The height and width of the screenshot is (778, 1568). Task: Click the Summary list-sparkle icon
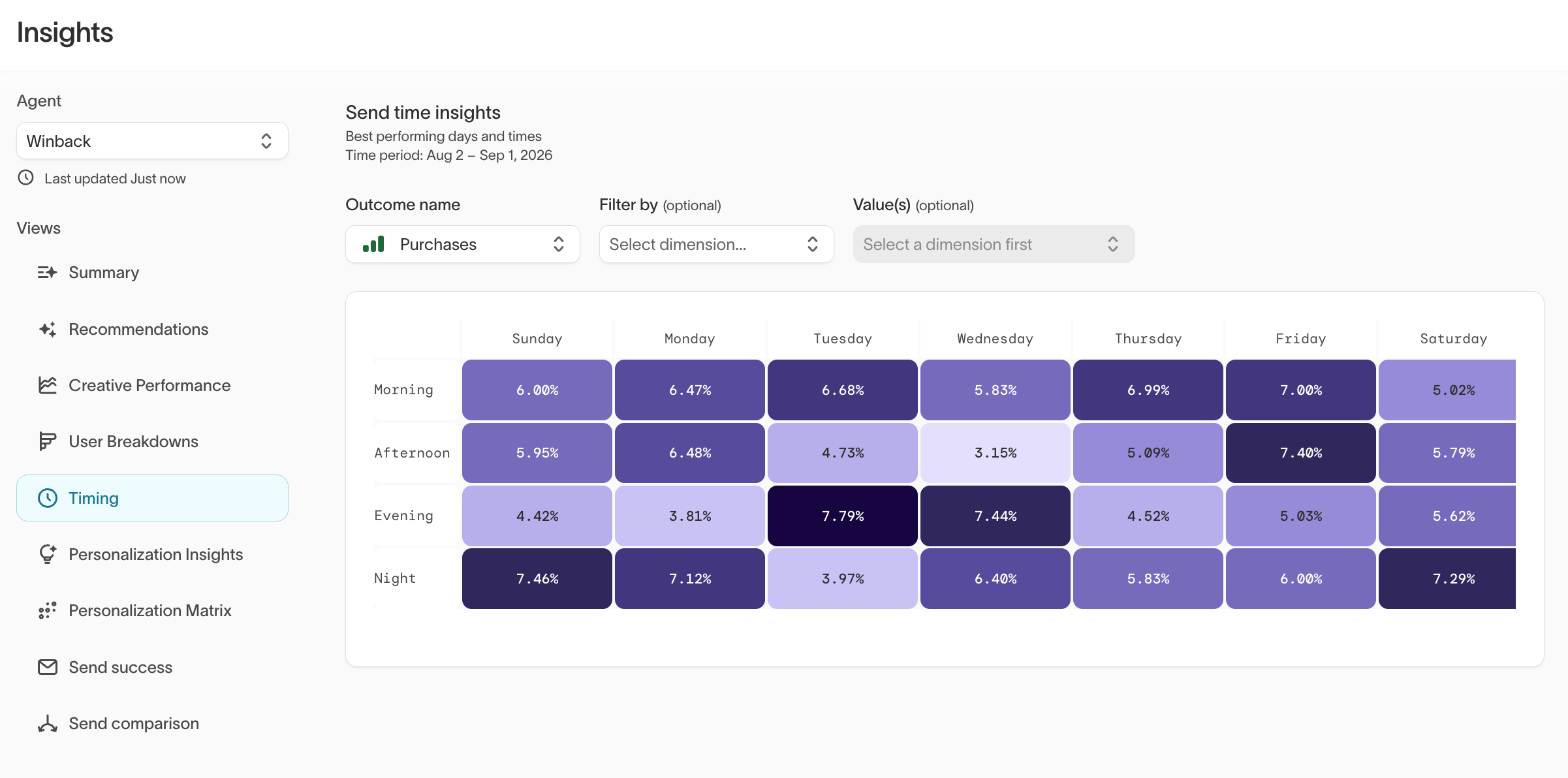pos(48,272)
